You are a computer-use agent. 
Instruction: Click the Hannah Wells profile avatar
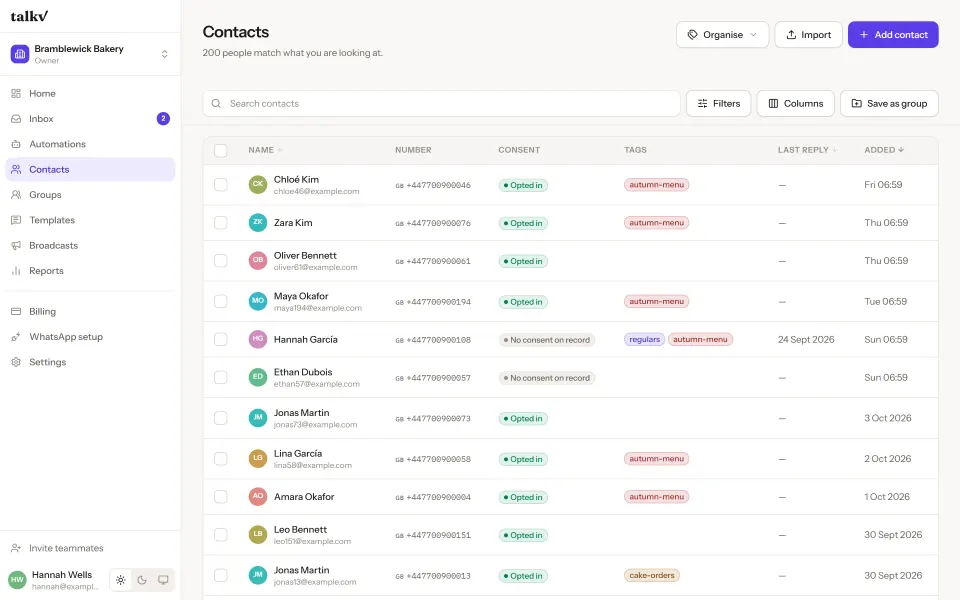click(x=17, y=579)
